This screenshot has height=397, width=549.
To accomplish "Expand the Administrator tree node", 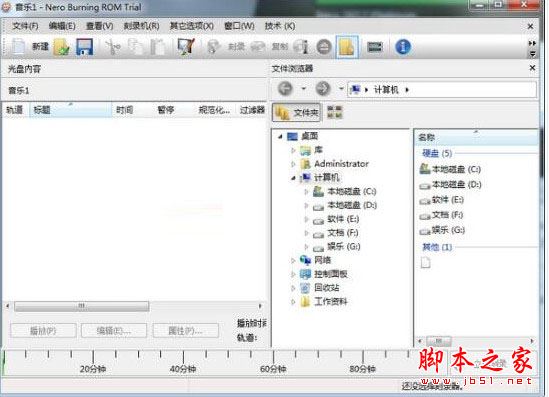I will pos(293,164).
